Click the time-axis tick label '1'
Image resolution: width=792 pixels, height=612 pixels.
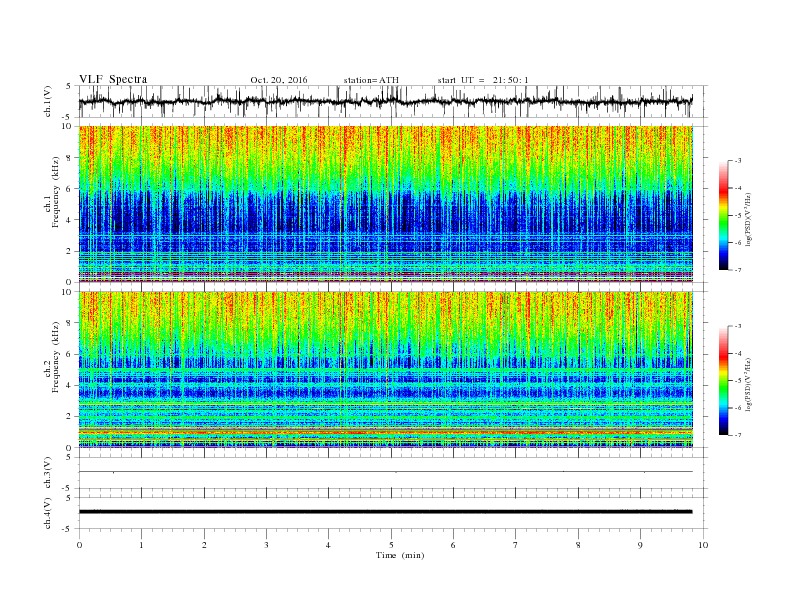tap(141, 545)
